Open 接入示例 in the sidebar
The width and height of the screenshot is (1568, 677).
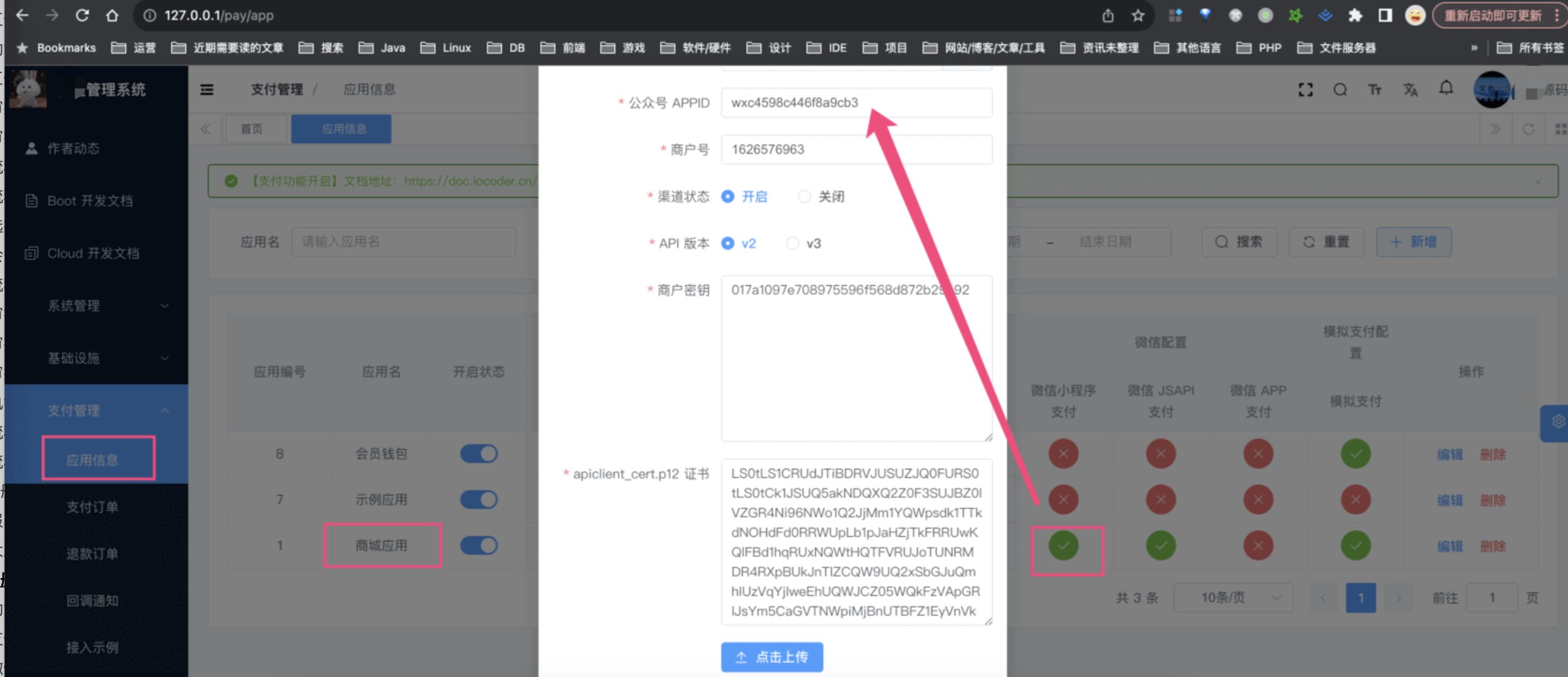coord(92,647)
